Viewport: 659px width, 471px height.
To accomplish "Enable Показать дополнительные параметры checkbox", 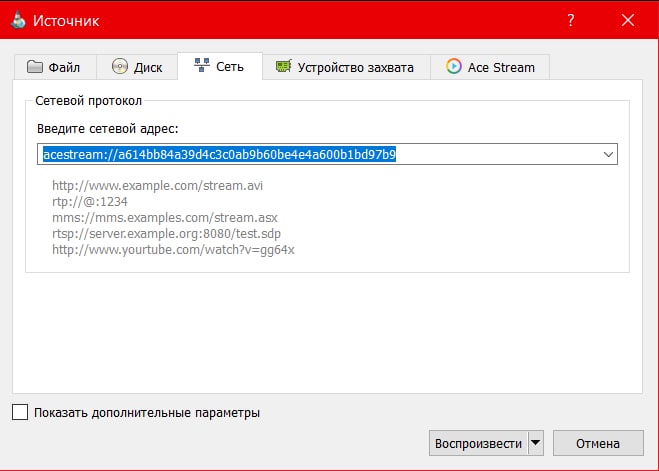I will [20, 412].
